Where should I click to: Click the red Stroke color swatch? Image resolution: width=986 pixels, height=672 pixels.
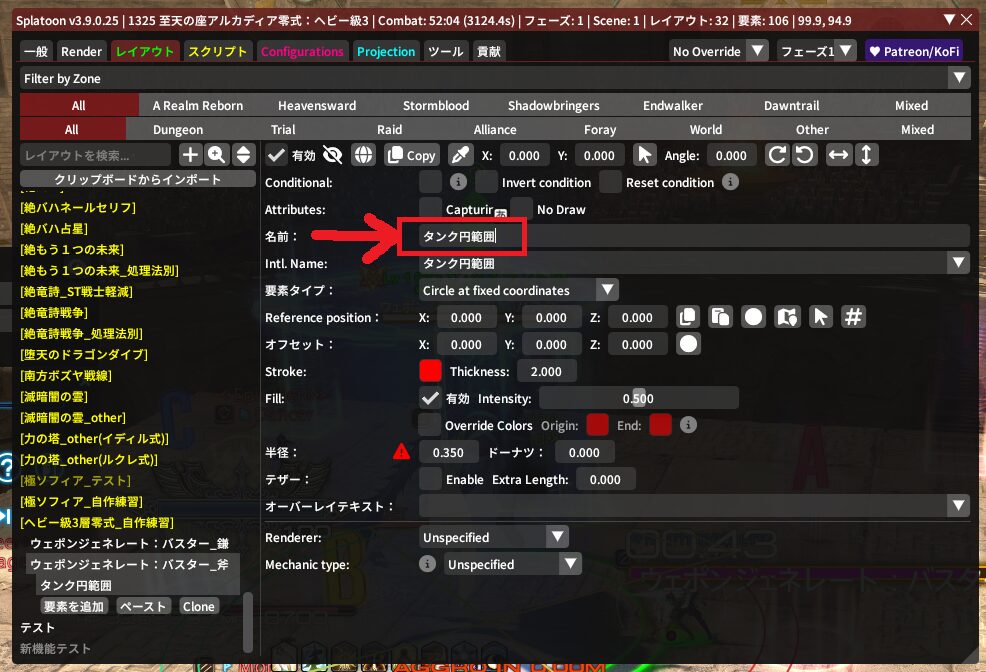(430, 371)
